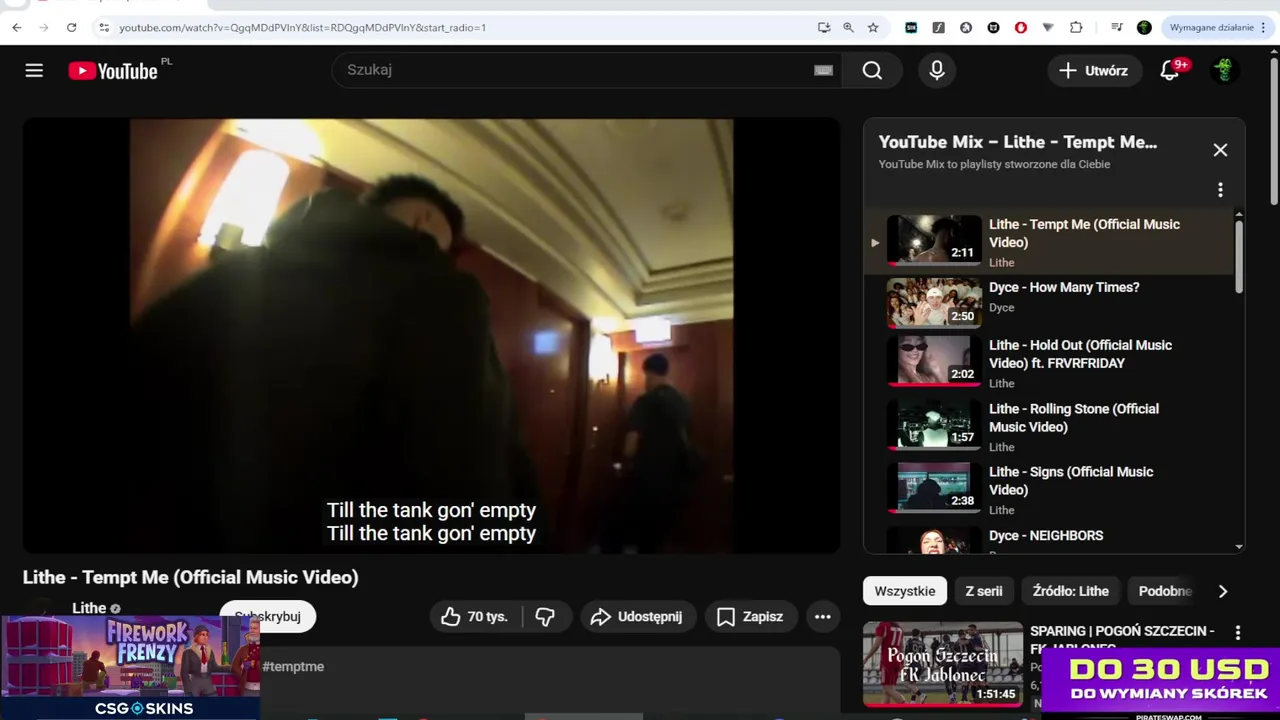This screenshot has width=1280, height=720.
Task: Open more video actions ellipsis button
Action: click(x=823, y=617)
